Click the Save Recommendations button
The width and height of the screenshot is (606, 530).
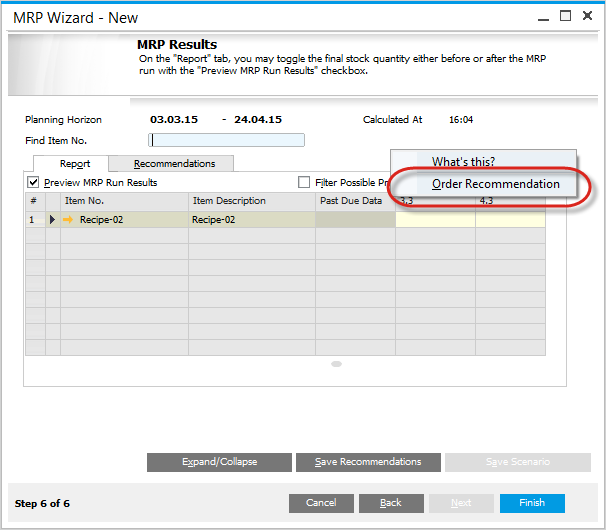click(368, 462)
